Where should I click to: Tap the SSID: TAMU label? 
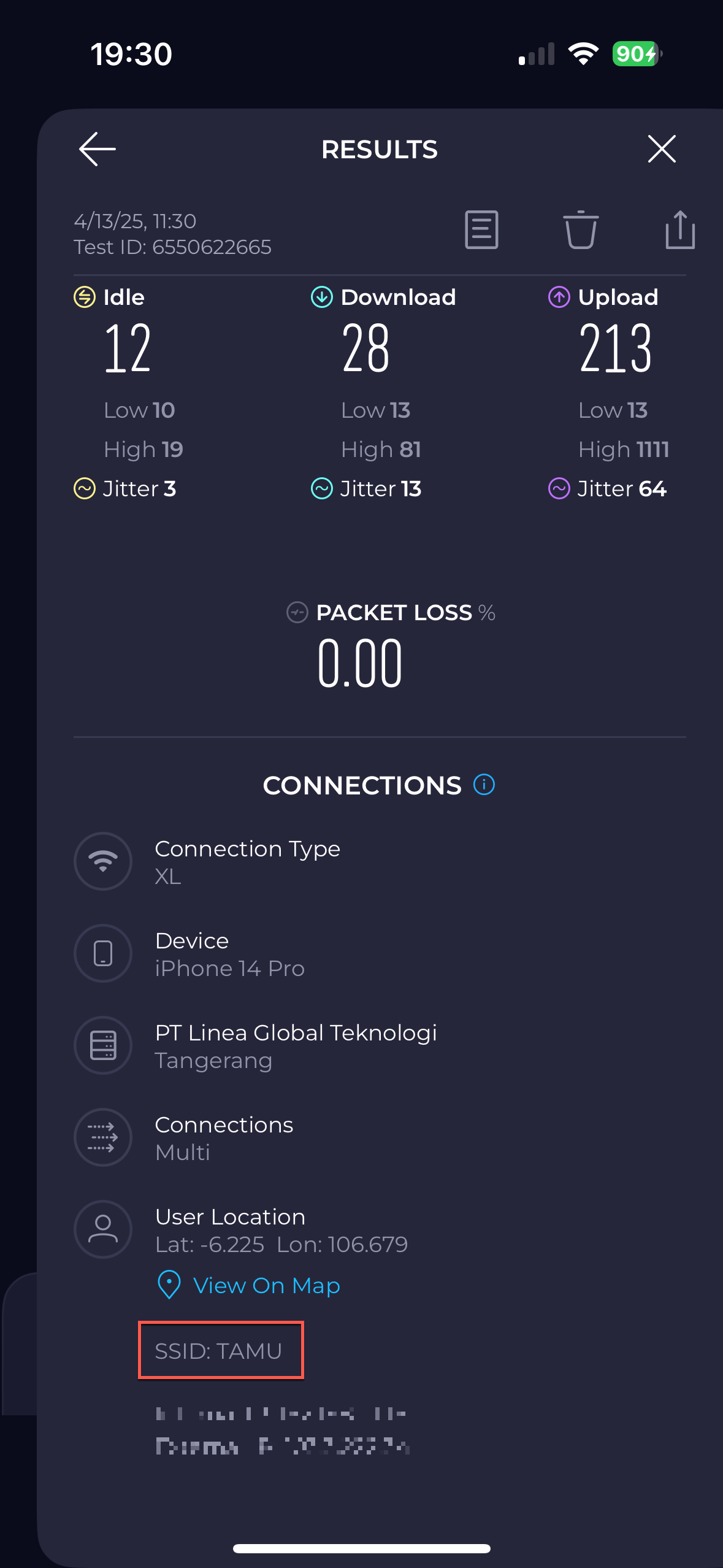click(219, 1351)
